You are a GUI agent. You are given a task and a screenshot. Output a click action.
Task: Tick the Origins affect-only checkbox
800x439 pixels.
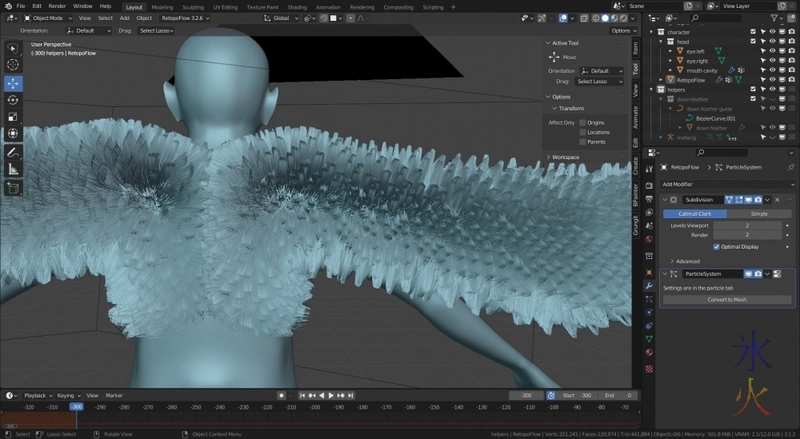tap(582, 123)
